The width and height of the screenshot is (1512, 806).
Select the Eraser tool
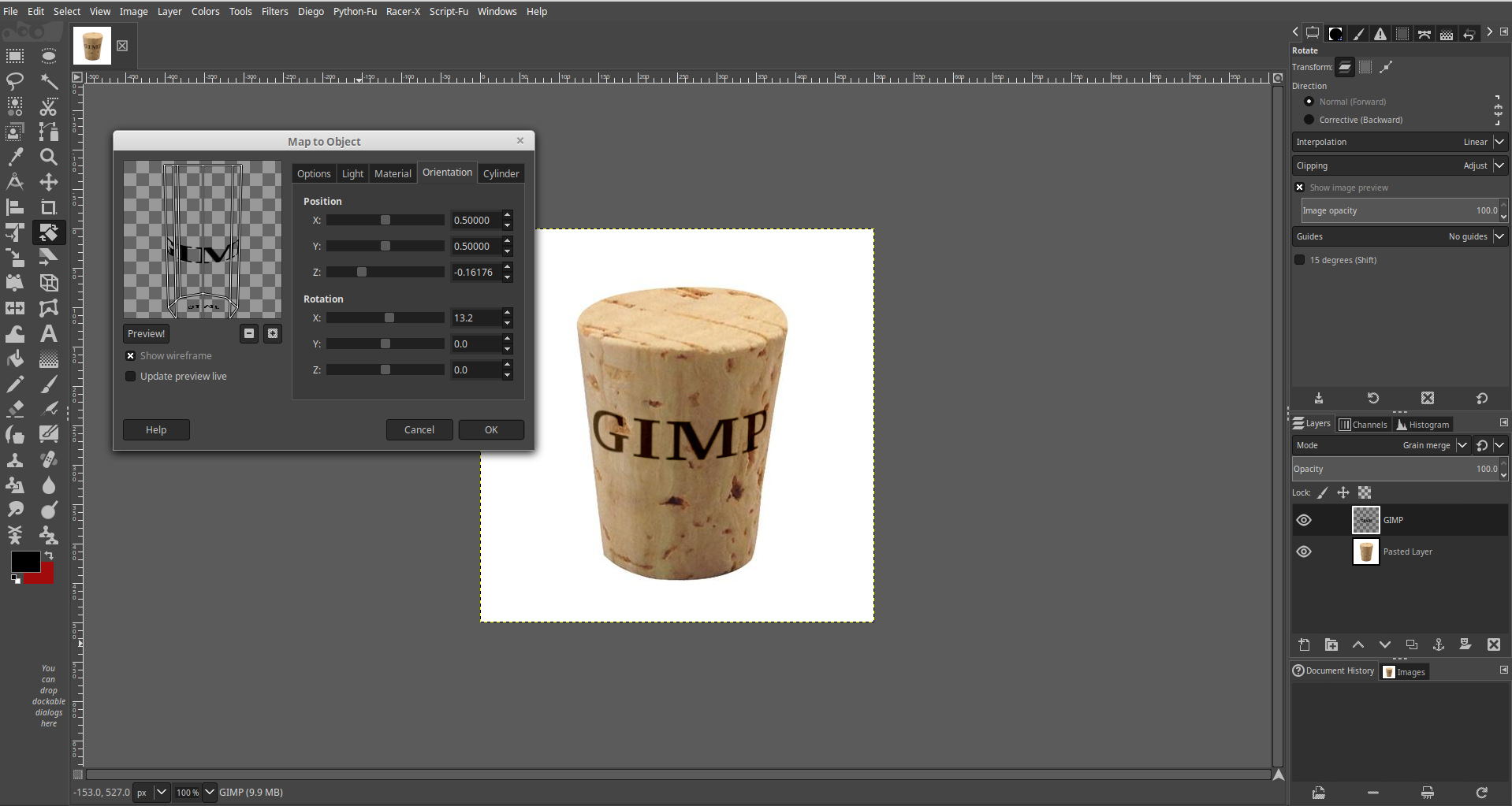click(x=15, y=409)
